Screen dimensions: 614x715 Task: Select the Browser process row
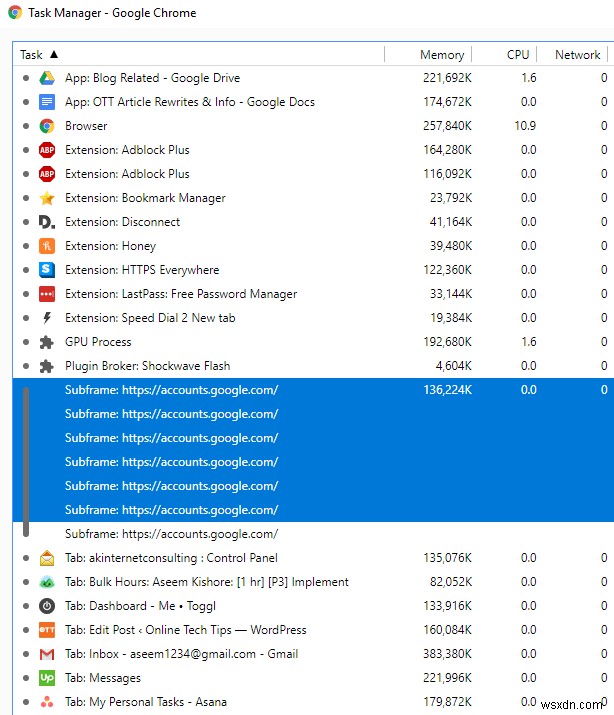tap(313, 126)
